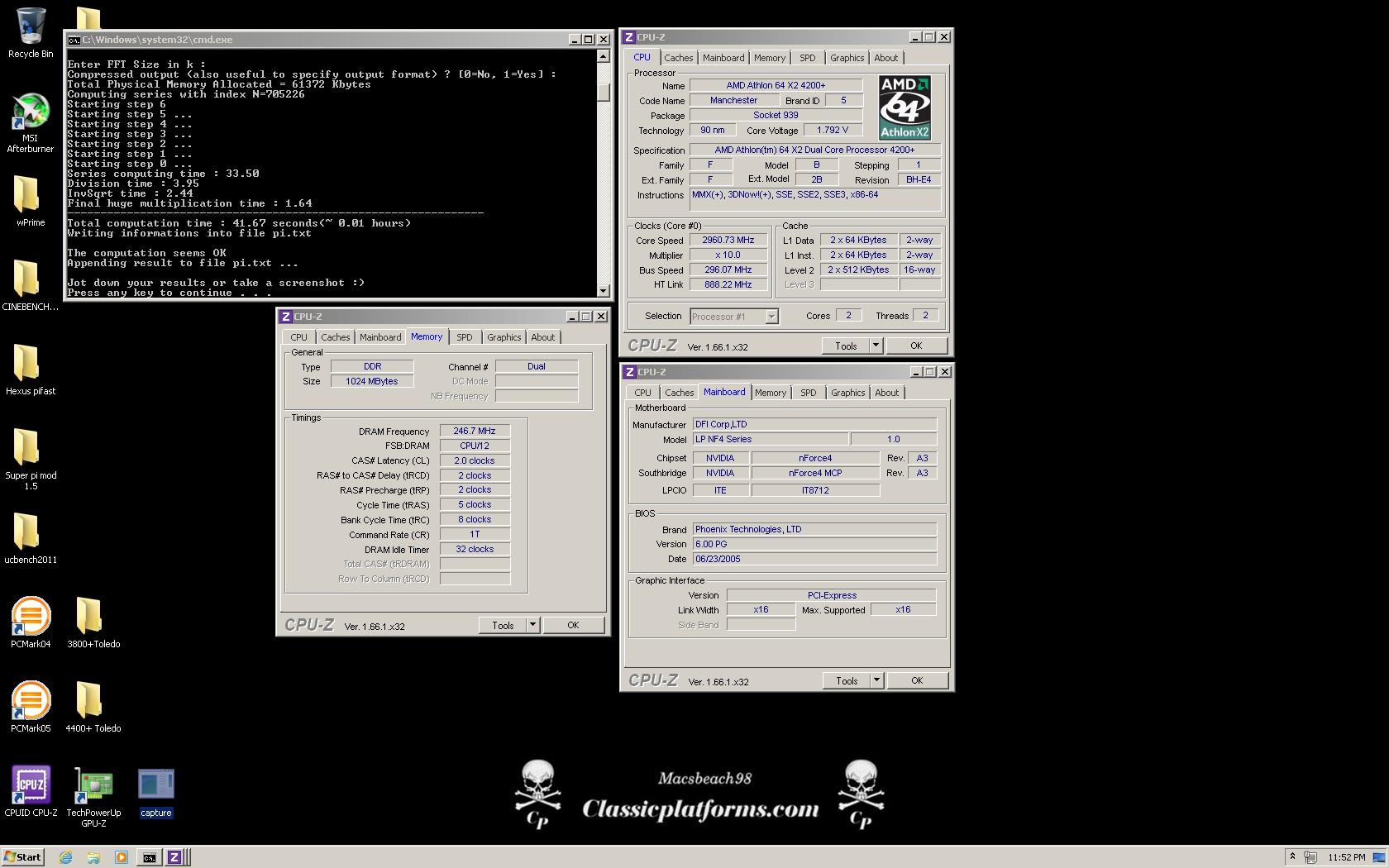Expand Tools dropdown arrow in Mainboard window
The height and width of the screenshot is (868, 1389).
tap(876, 680)
